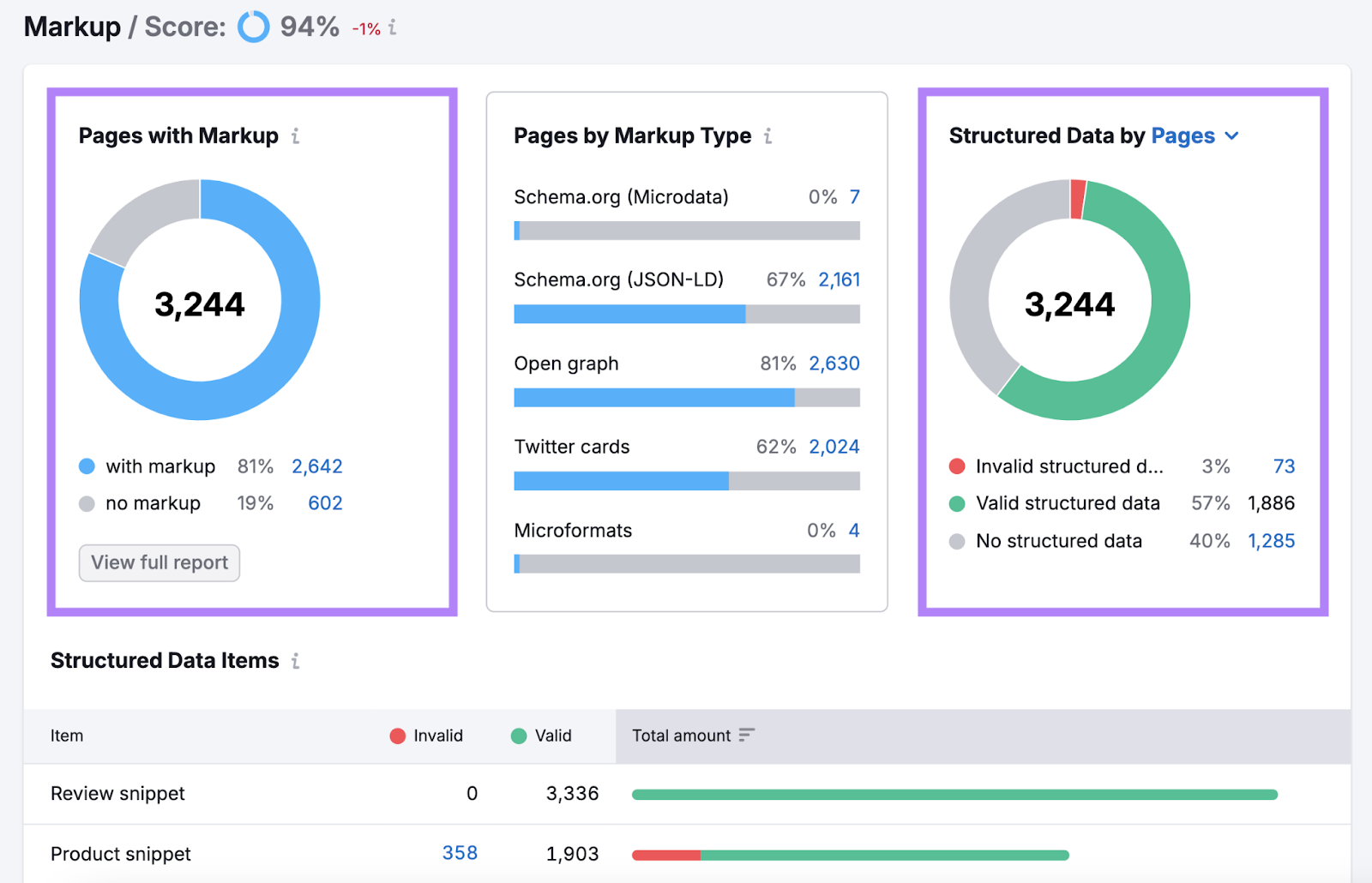Click the chevron arrow next to Pages
The height and width of the screenshot is (883, 1372).
pos(1232,136)
